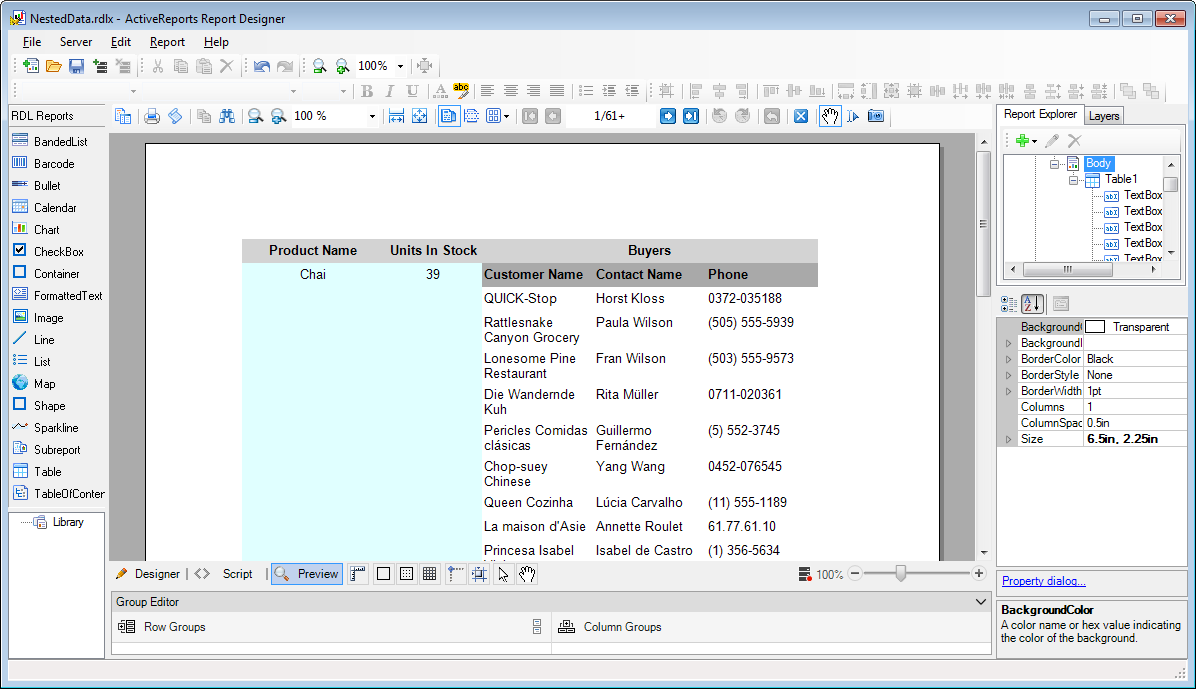Click the Zoom Out magnifier in main toolbar
The height and width of the screenshot is (689, 1196).
pyautogui.click(x=320, y=66)
